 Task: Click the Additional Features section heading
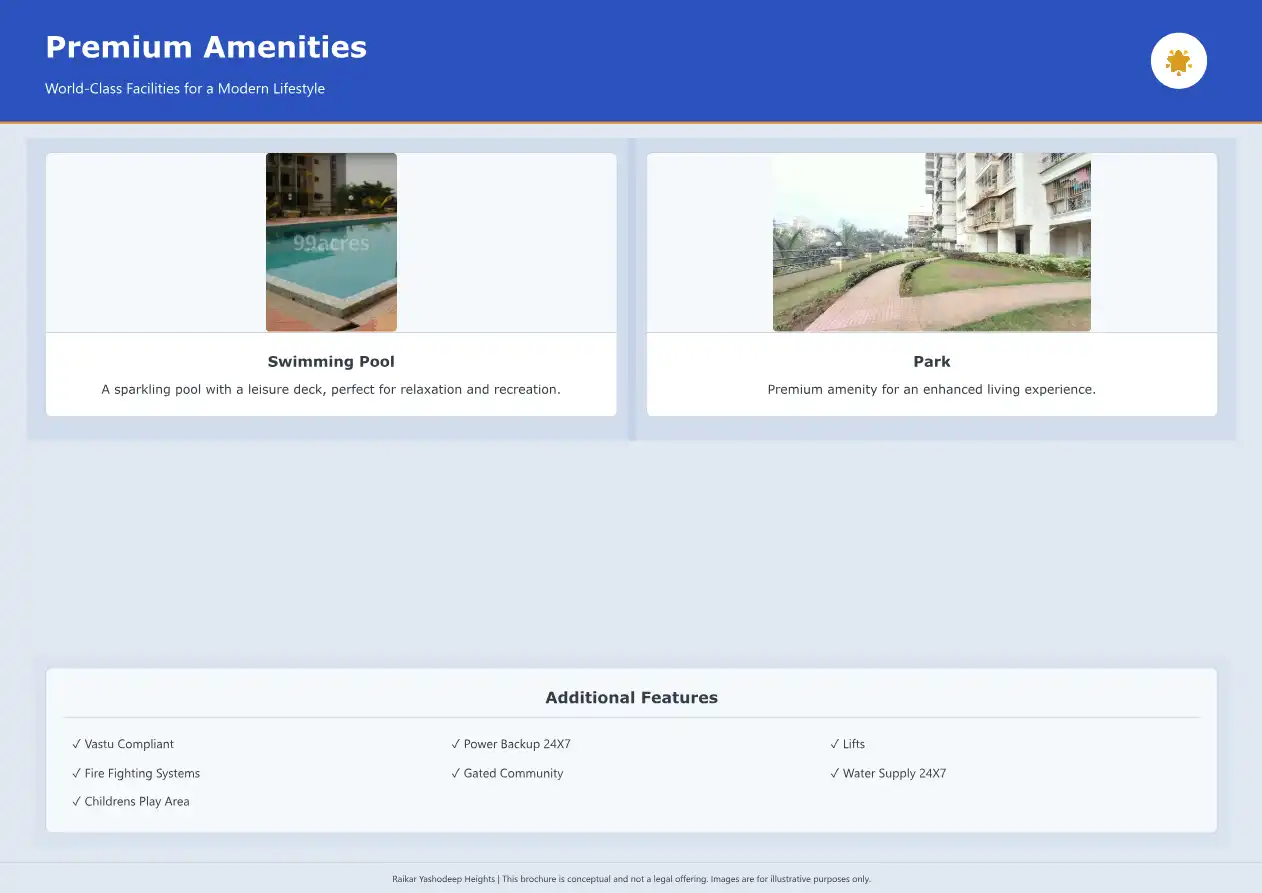point(631,698)
